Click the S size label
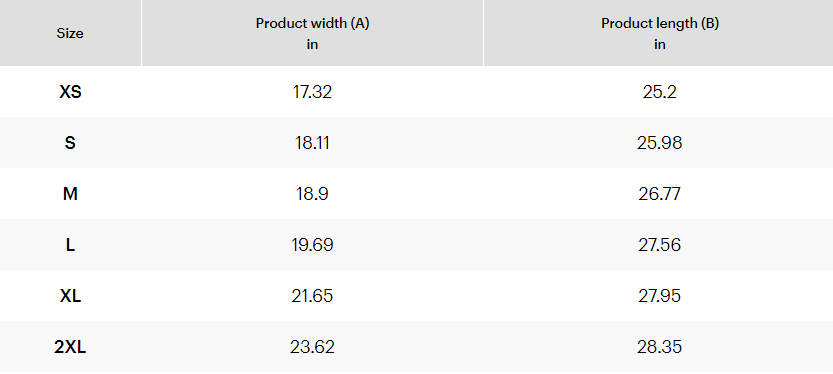Viewport: 833px width, 374px height. point(70,143)
